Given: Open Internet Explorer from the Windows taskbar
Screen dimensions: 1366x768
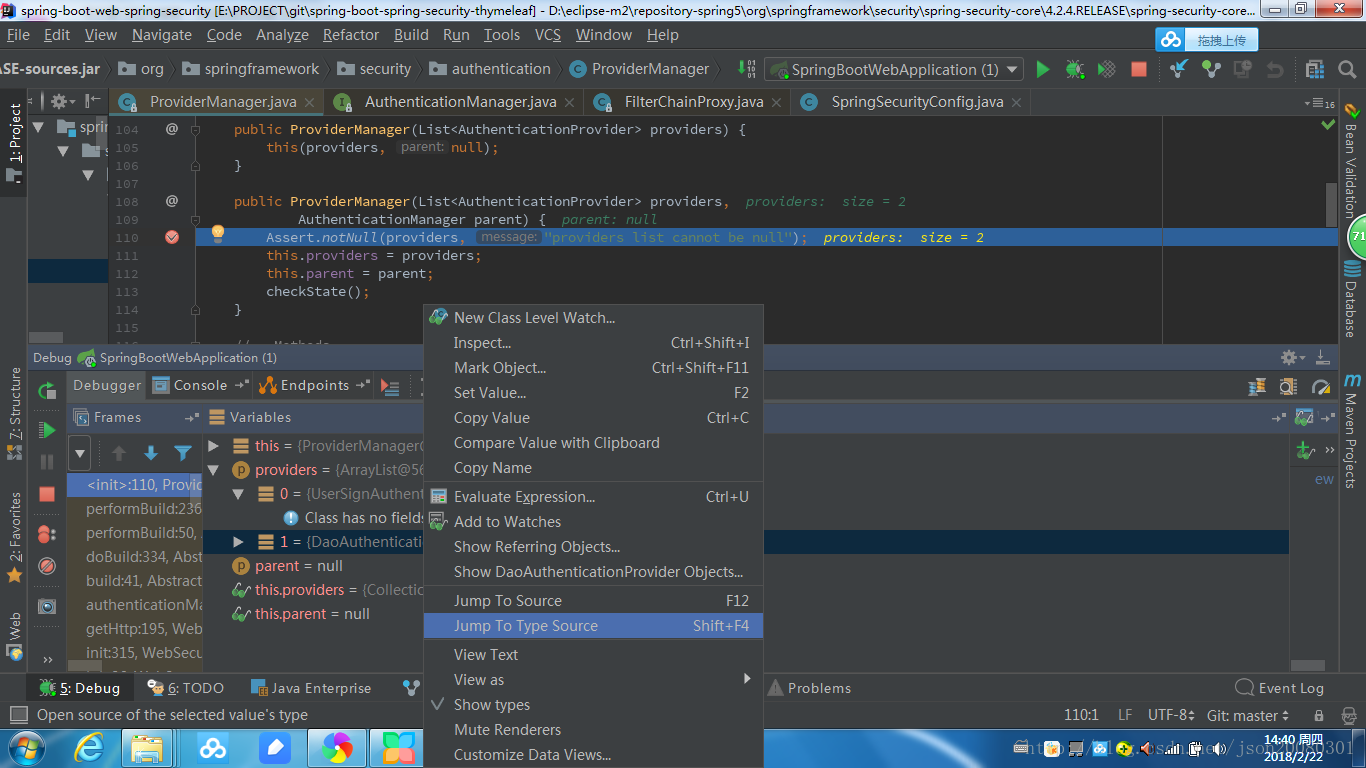Looking at the screenshot, I should click(x=91, y=746).
